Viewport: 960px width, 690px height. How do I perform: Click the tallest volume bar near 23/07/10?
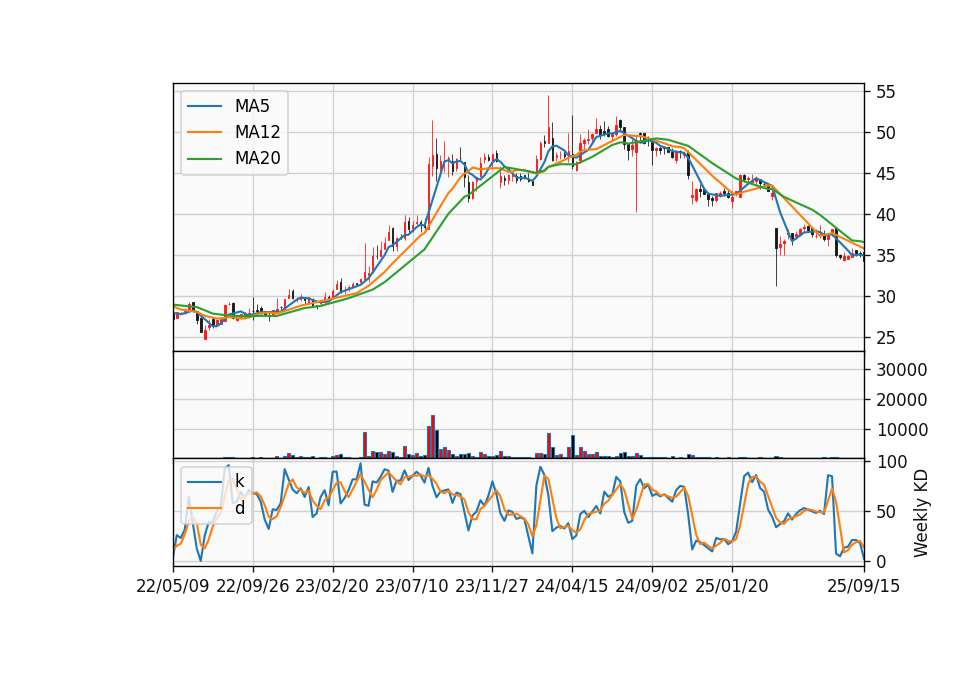(x=433, y=437)
